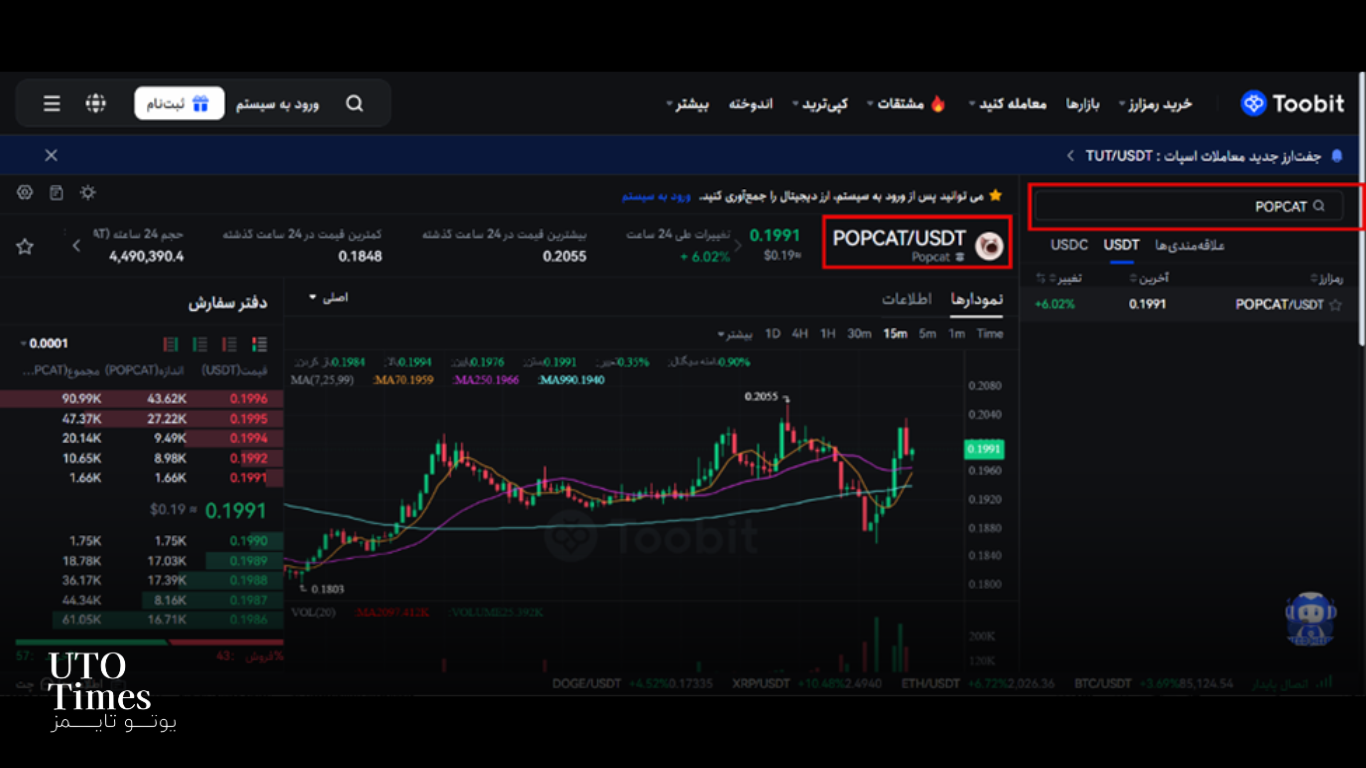Expand the معامله کنید menu
The height and width of the screenshot is (768, 1366).
1007,104
